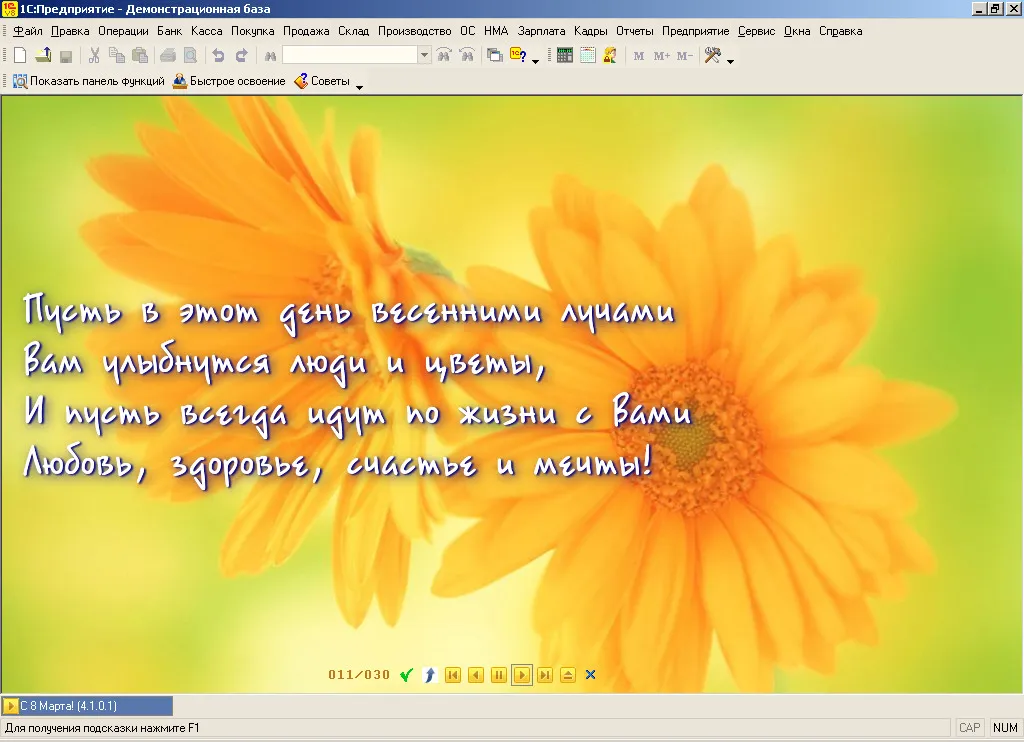
Task: Expand the search field dropdown arrow
Action: pos(424,56)
